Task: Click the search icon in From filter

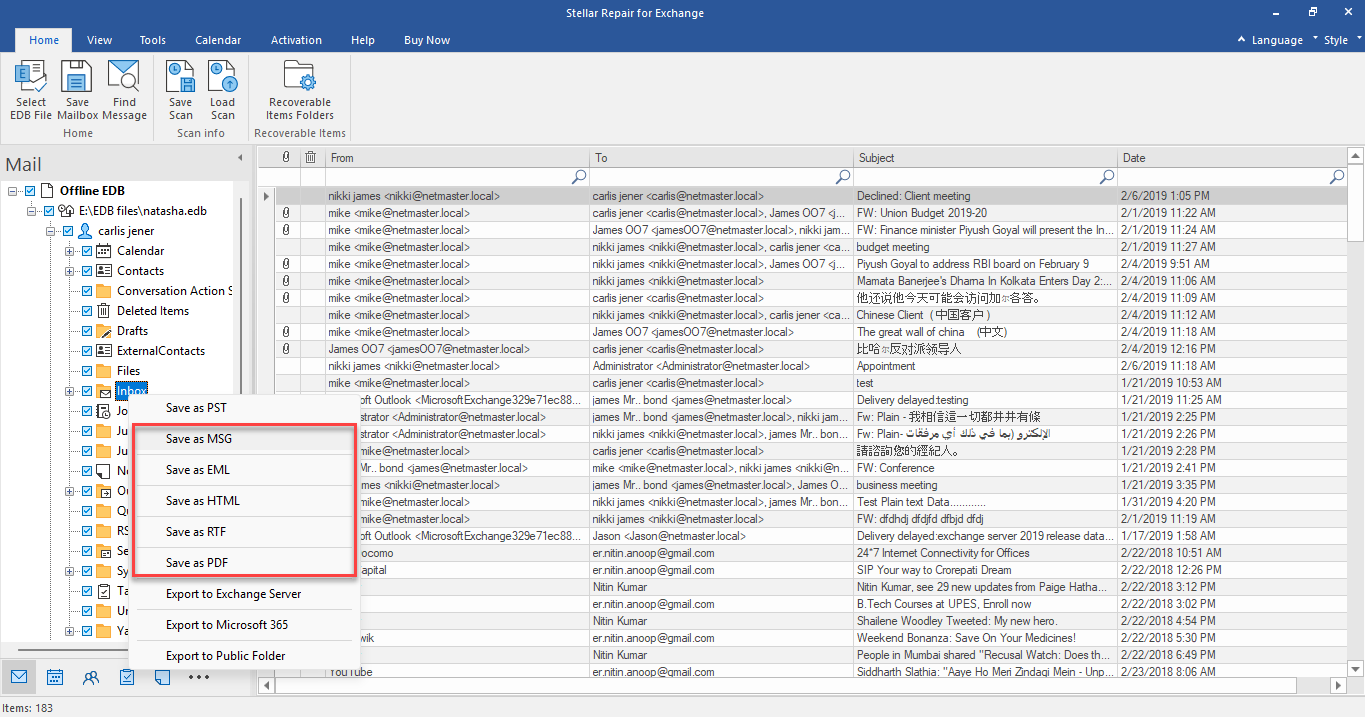Action: pos(579,177)
